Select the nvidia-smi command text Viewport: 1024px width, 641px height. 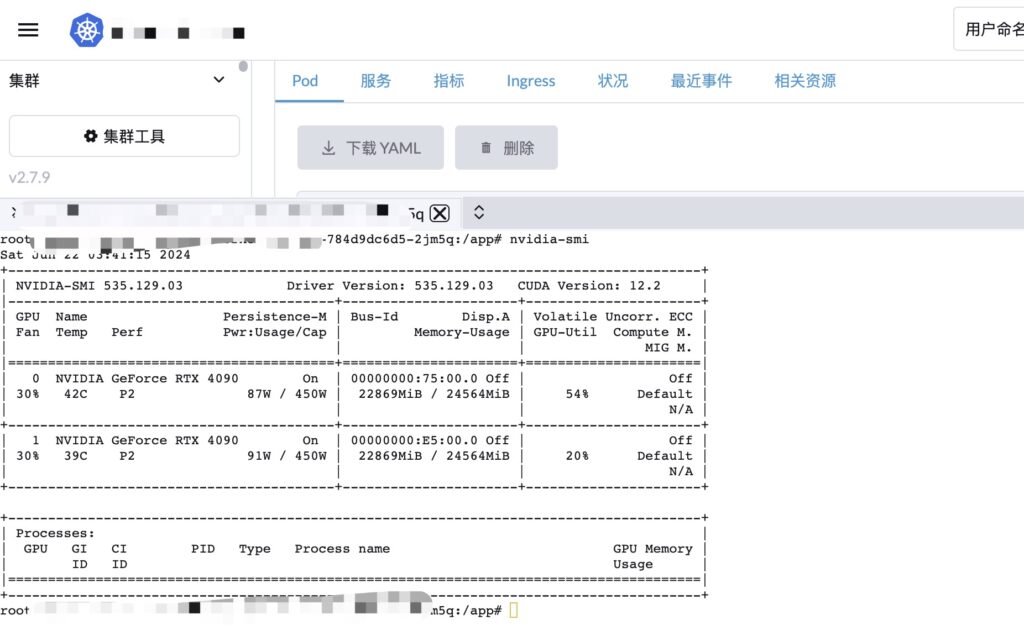click(549, 239)
